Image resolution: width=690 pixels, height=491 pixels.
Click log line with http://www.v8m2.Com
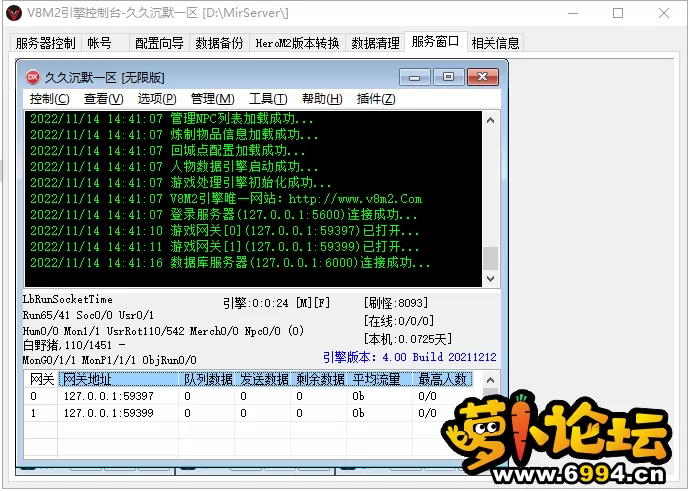(x=226, y=199)
